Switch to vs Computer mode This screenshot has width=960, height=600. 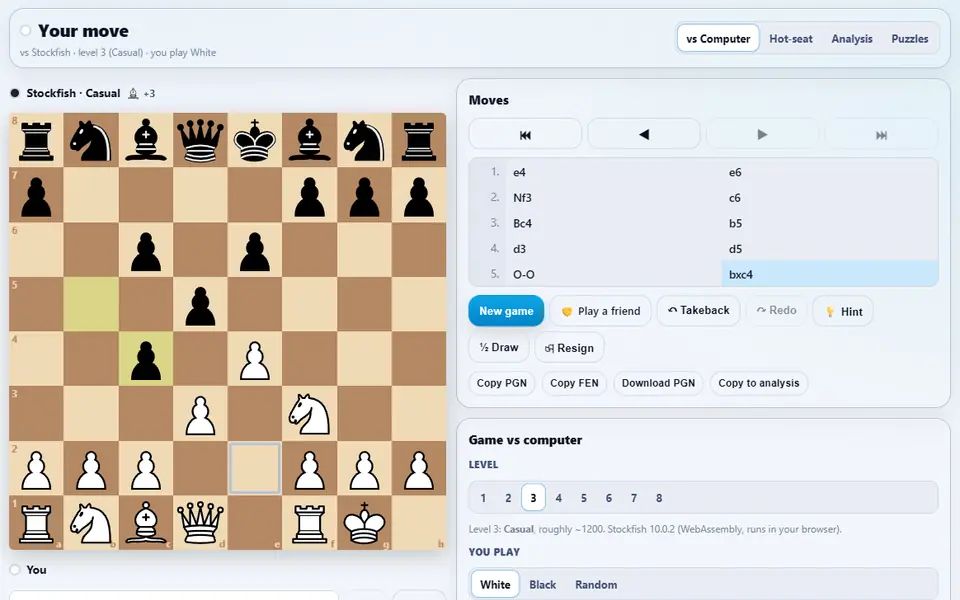point(718,39)
